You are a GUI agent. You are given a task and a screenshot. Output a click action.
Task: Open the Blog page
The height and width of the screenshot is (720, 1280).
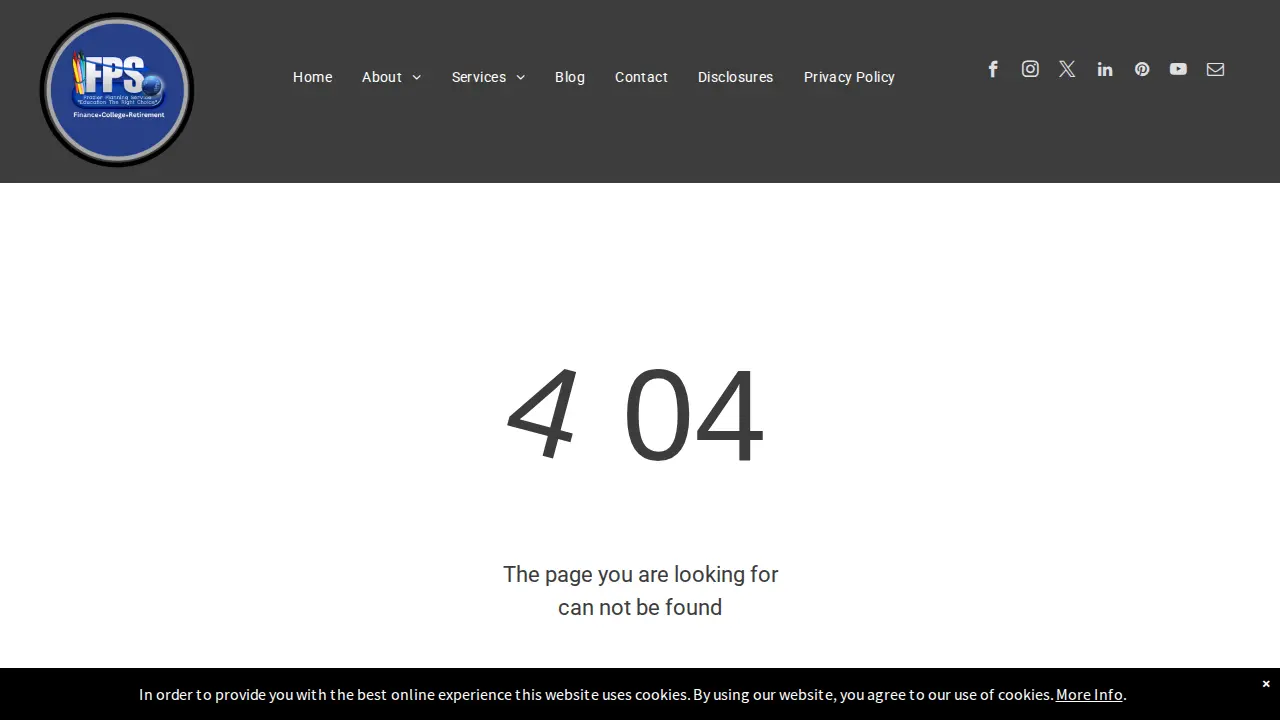click(x=570, y=77)
